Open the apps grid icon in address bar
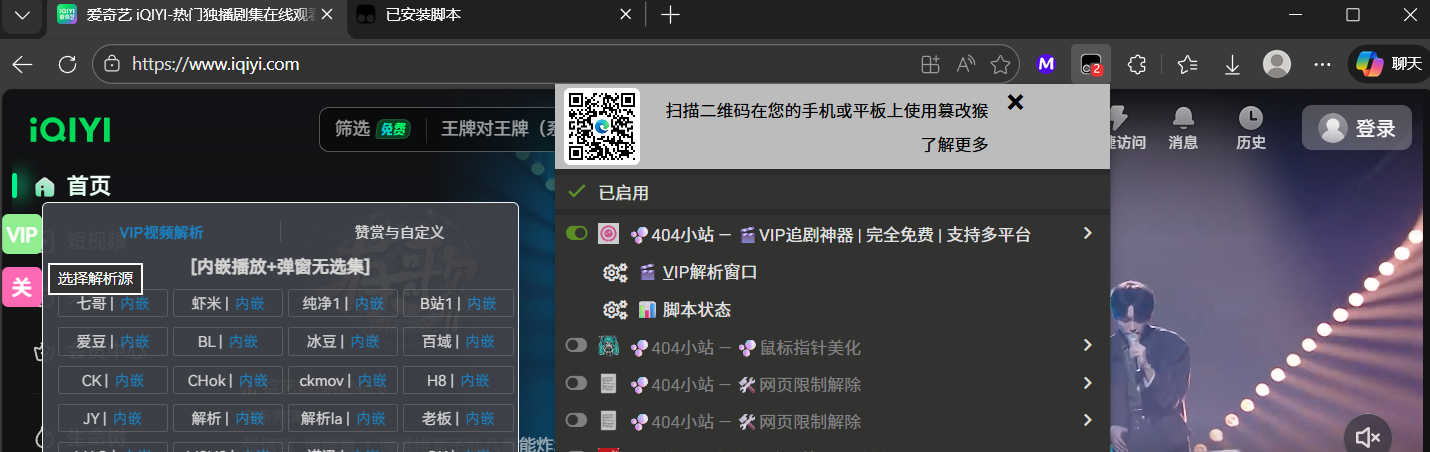Screen dimensions: 1430x452 [930, 64]
